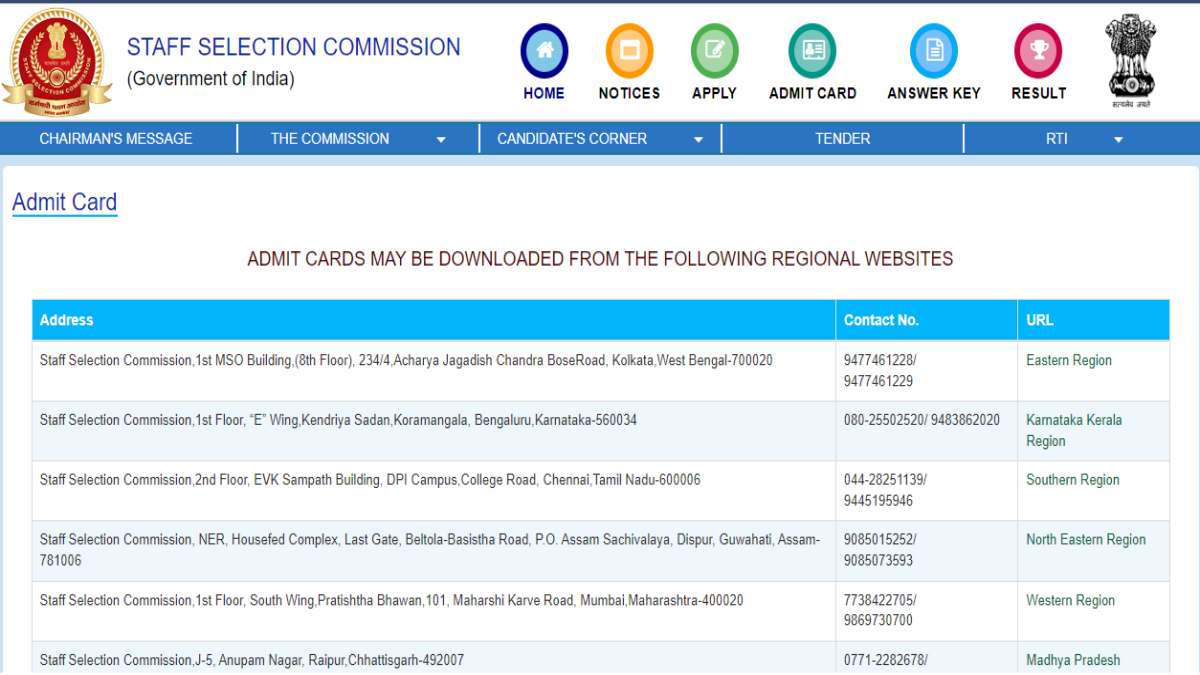Screen dimensions: 1200x675
Task: Open the Madhya Pradesh region link
Action: coord(1073,660)
